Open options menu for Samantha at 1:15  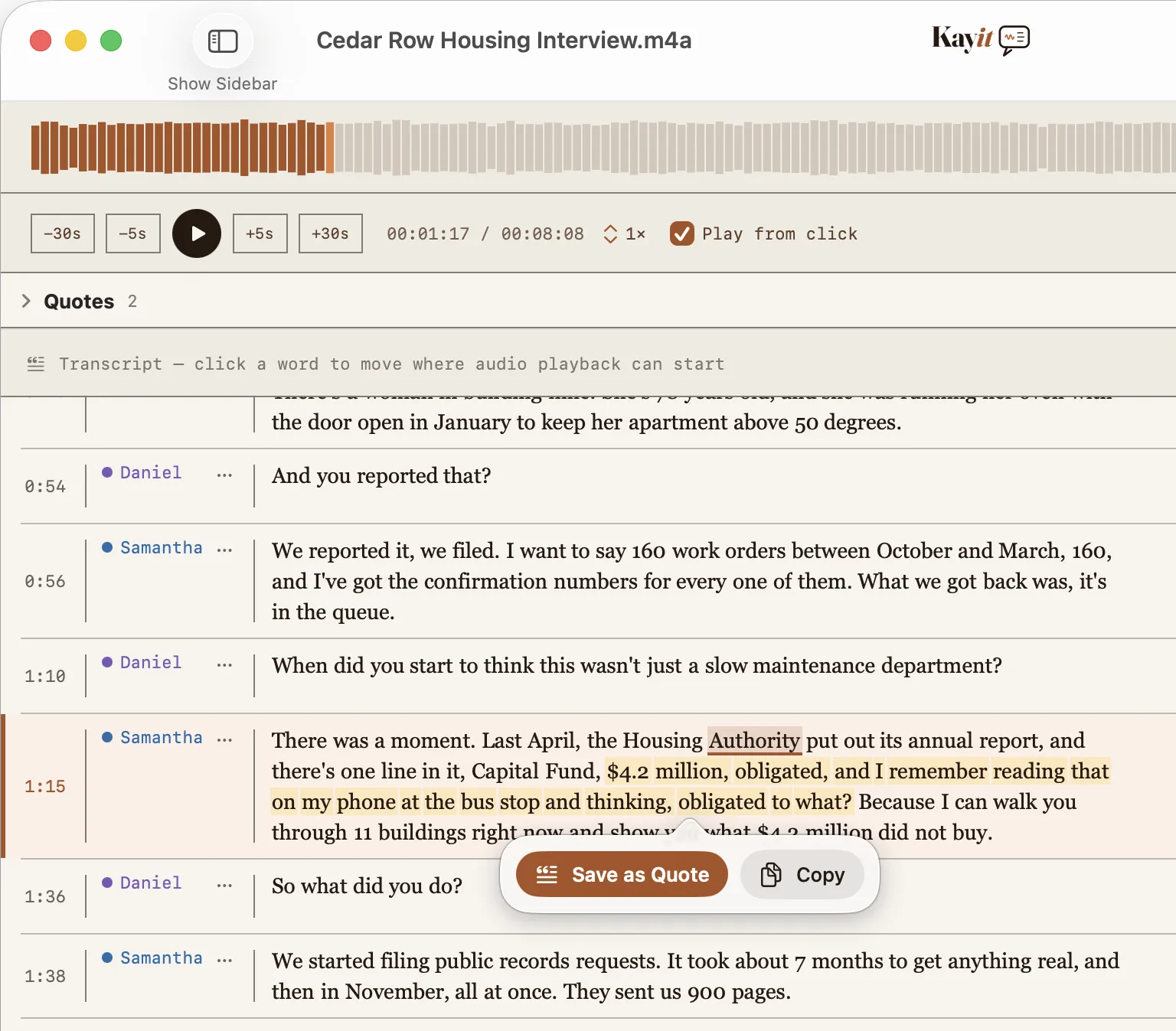click(x=224, y=739)
